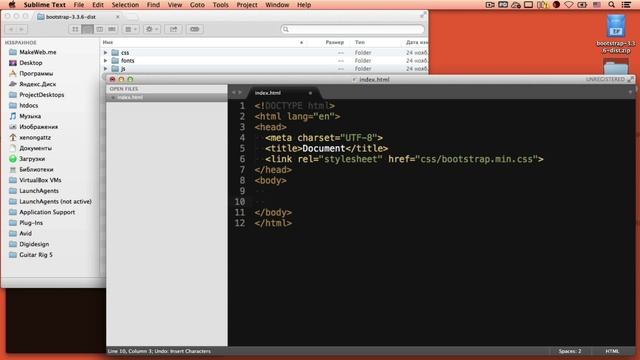
Task: Open htdocs in Finder sidebar
Action: click(29, 105)
